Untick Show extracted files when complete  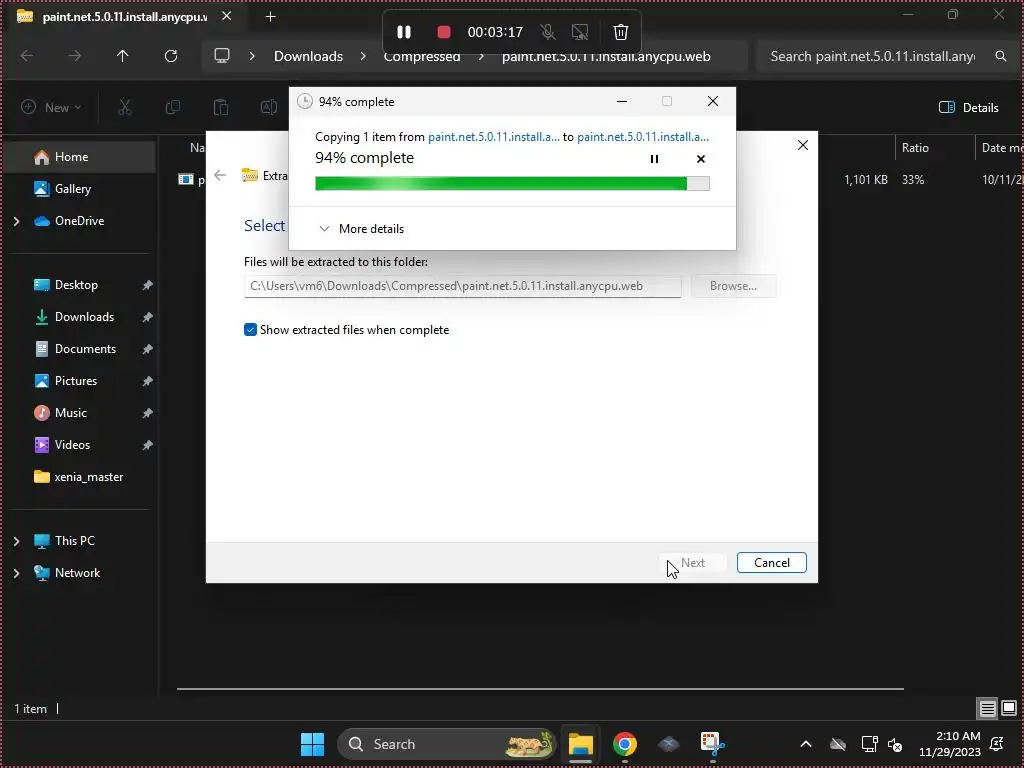(x=250, y=330)
